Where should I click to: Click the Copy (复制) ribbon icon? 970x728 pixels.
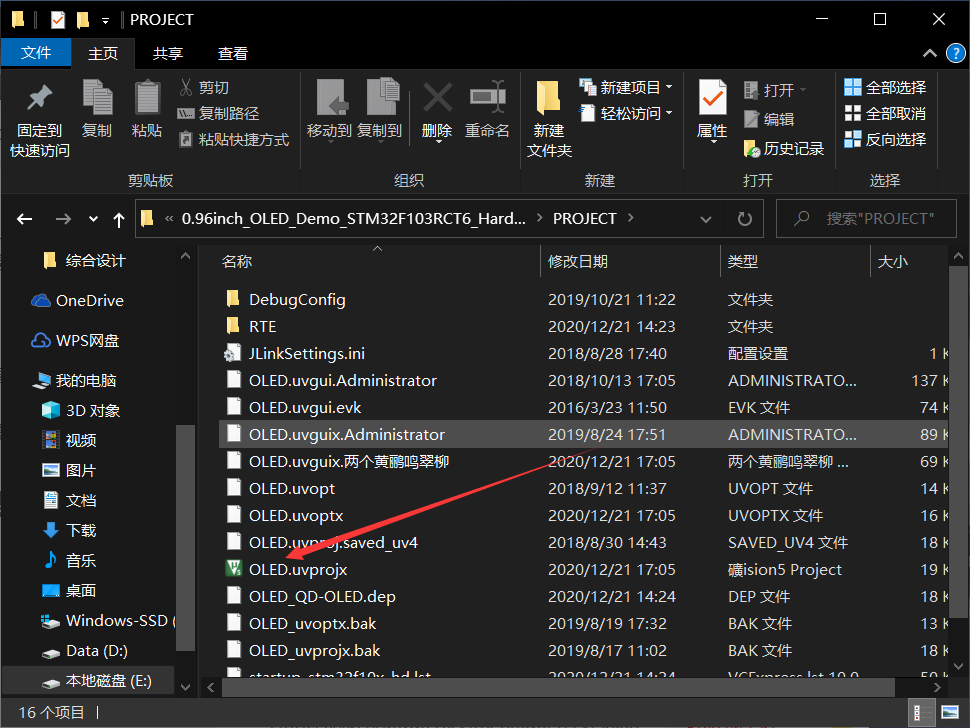[x=97, y=98]
